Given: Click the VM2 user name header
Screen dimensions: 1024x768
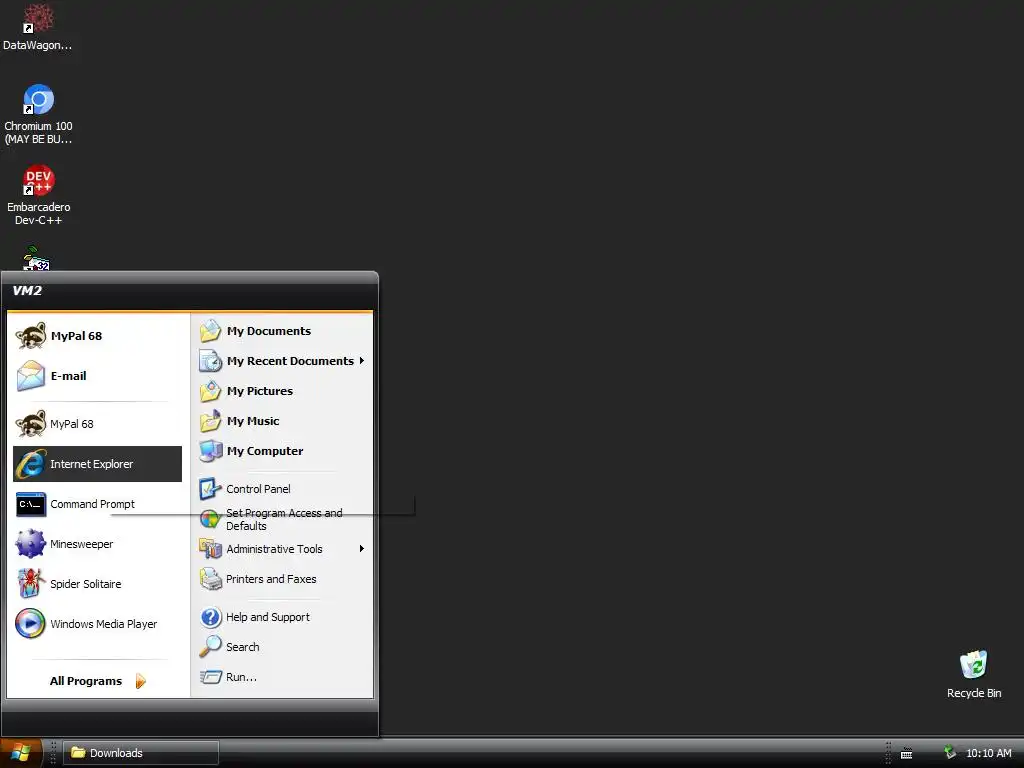Looking at the screenshot, I should tap(27, 291).
